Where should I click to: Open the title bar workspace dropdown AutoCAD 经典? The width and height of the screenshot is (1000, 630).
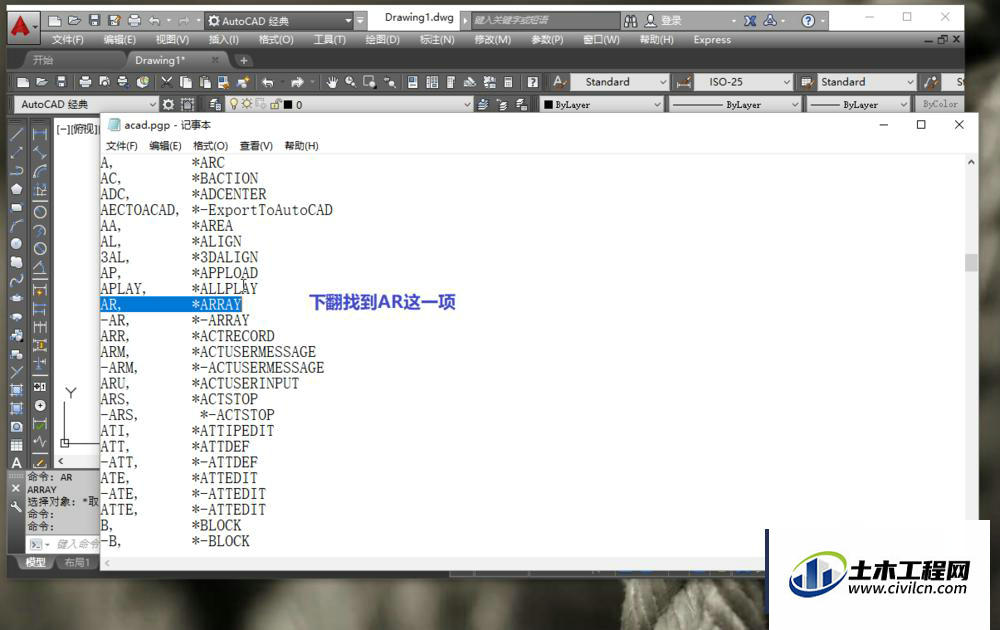pyautogui.click(x=279, y=21)
